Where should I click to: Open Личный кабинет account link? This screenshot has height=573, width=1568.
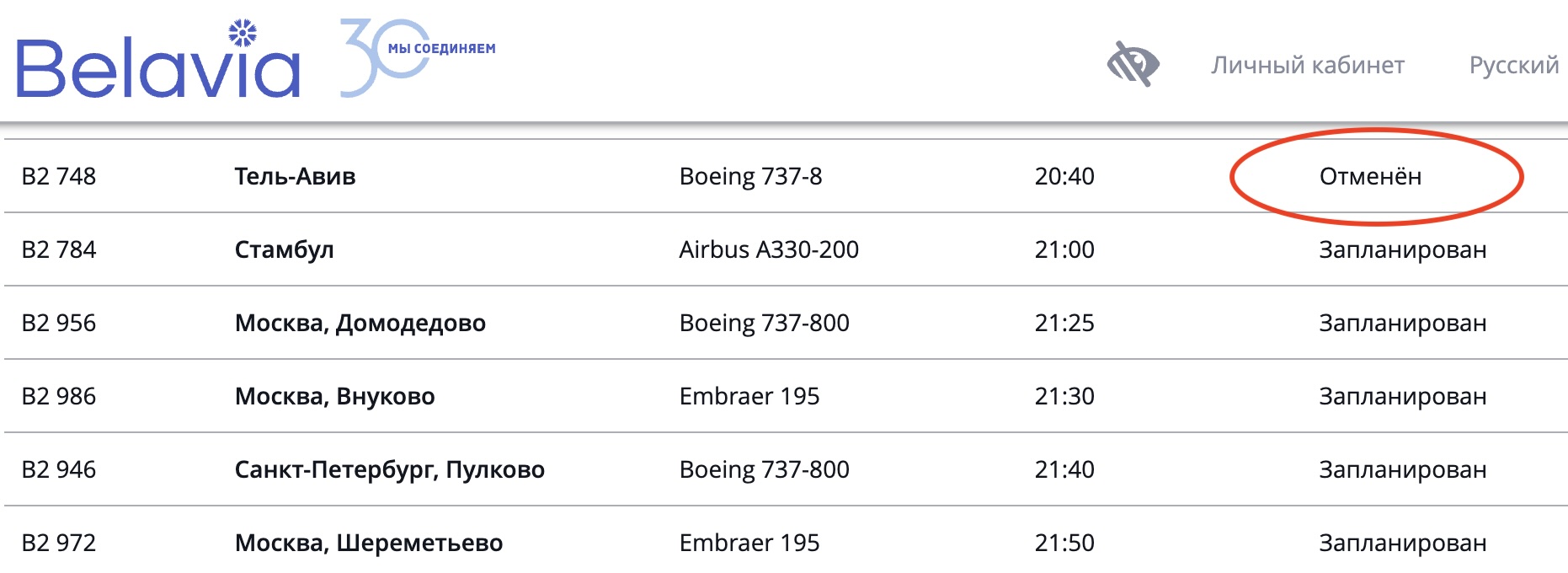1308,65
